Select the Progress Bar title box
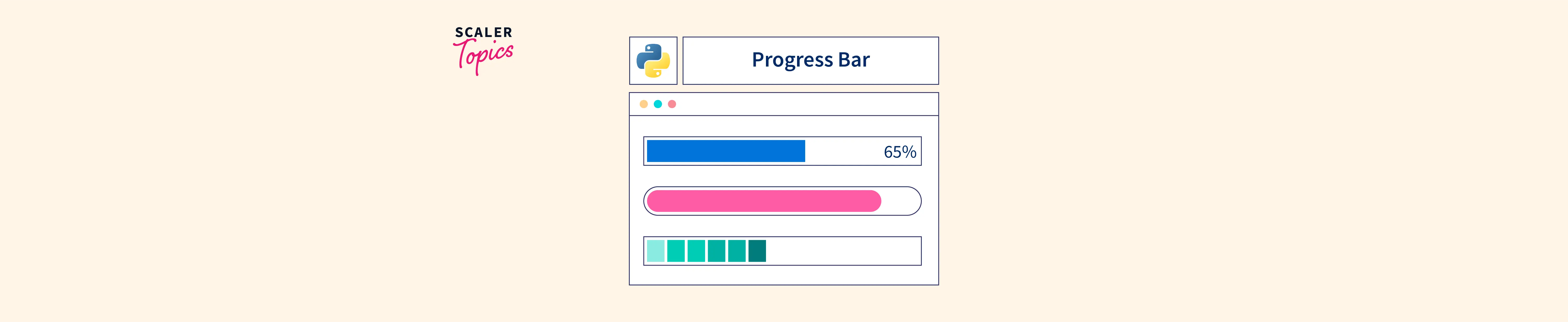 tap(810, 61)
